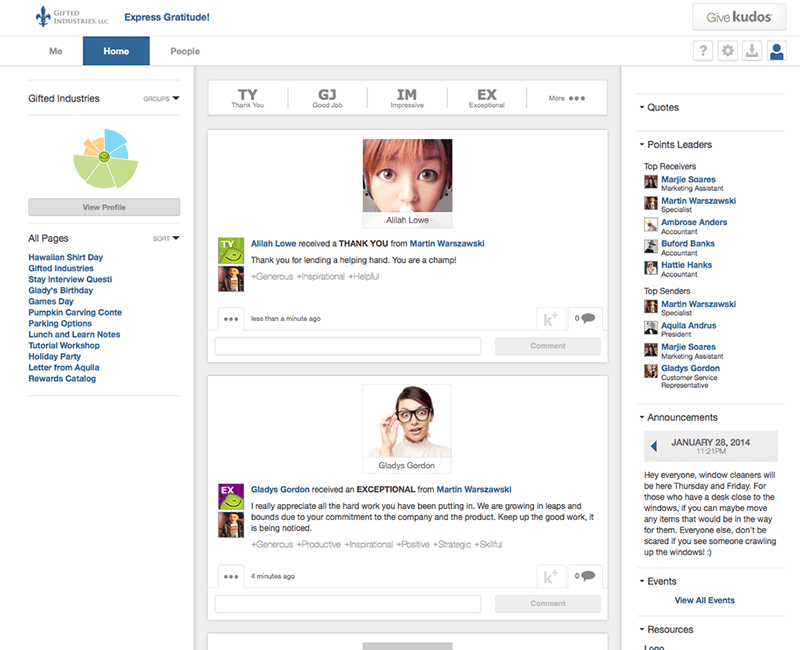
Task: Open the help question mark icon
Action: click(703, 51)
